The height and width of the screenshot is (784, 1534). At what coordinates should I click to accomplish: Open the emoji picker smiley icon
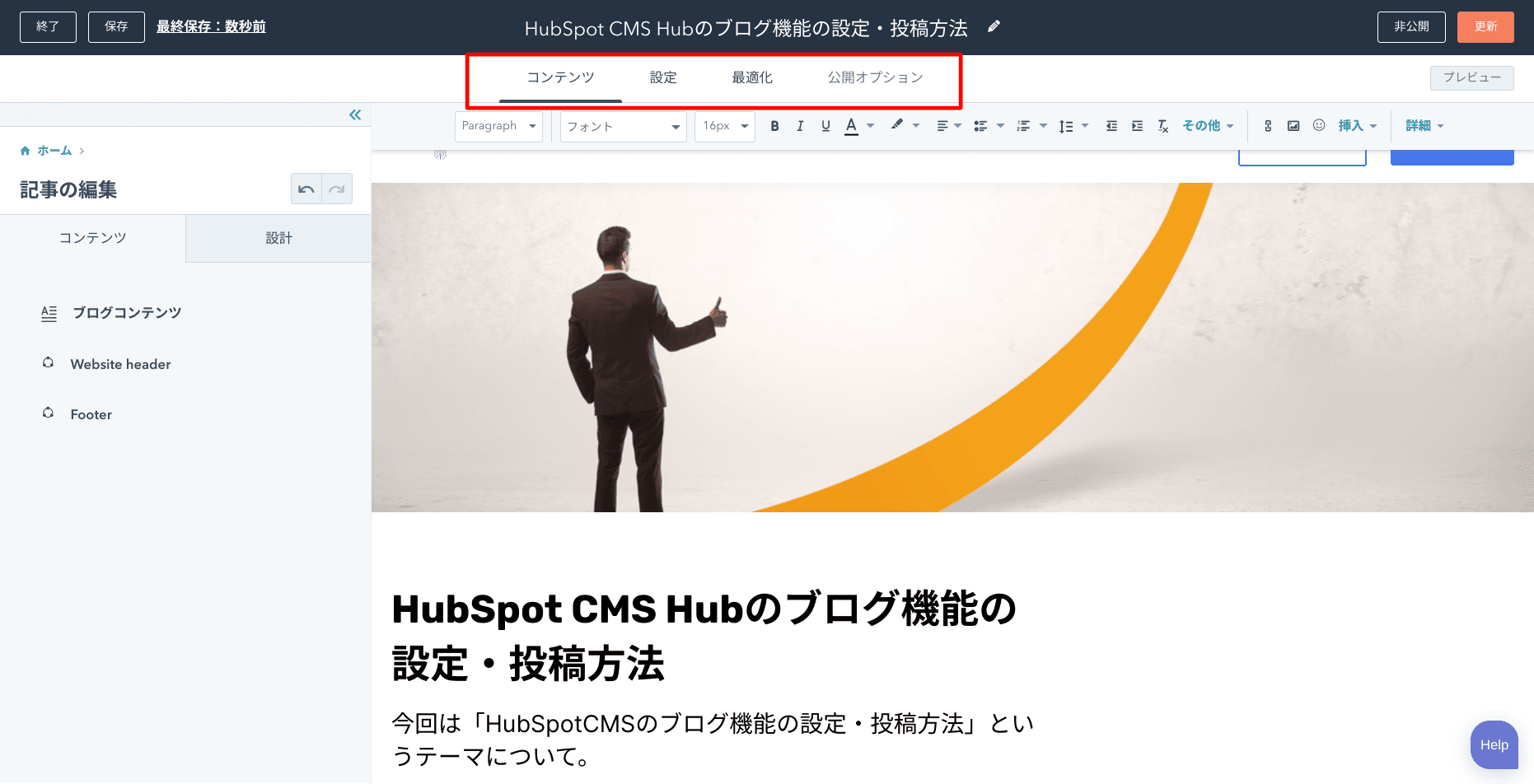1319,125
